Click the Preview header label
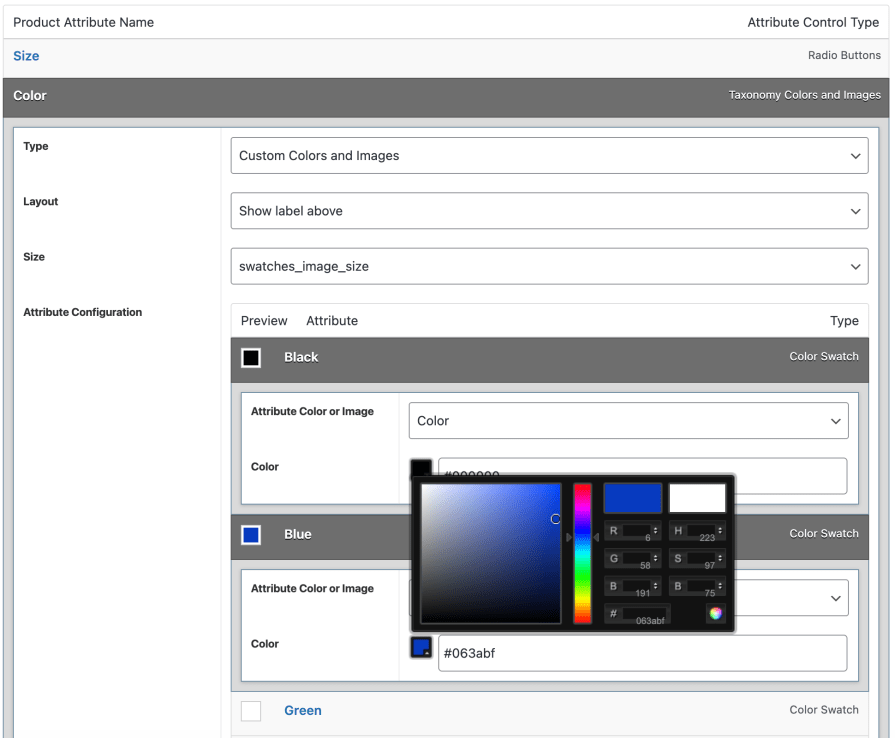This screenshot has height=738, width=895. [x=263, y=321]
